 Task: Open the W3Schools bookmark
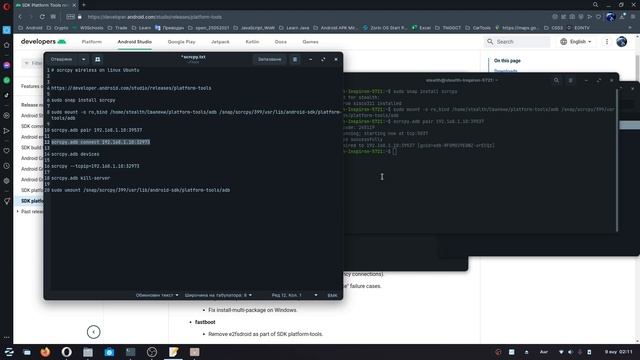[89, 28]
